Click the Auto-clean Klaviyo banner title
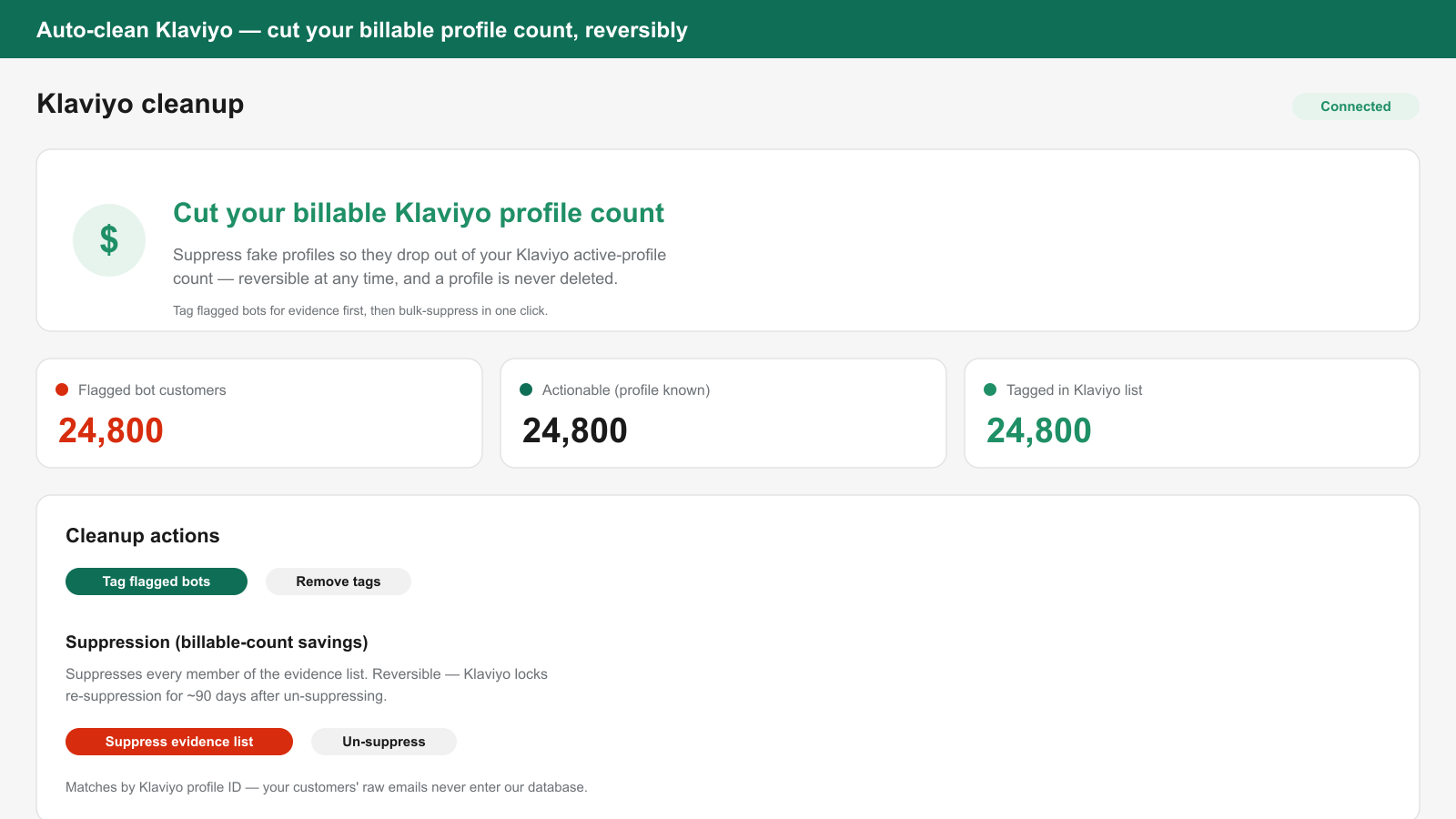This screenshot has height=819, width=1456. [x=362, y=30]
